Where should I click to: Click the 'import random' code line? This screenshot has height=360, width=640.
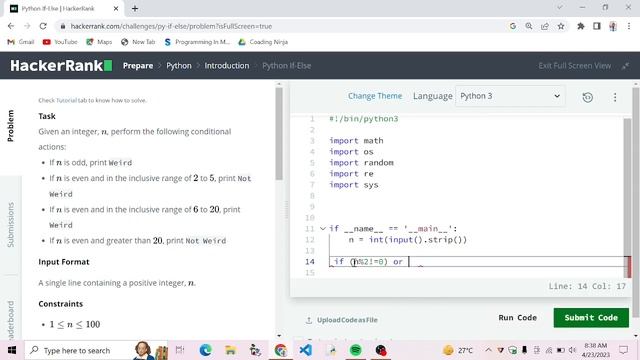pyautogui.click(x=362, y=162)
